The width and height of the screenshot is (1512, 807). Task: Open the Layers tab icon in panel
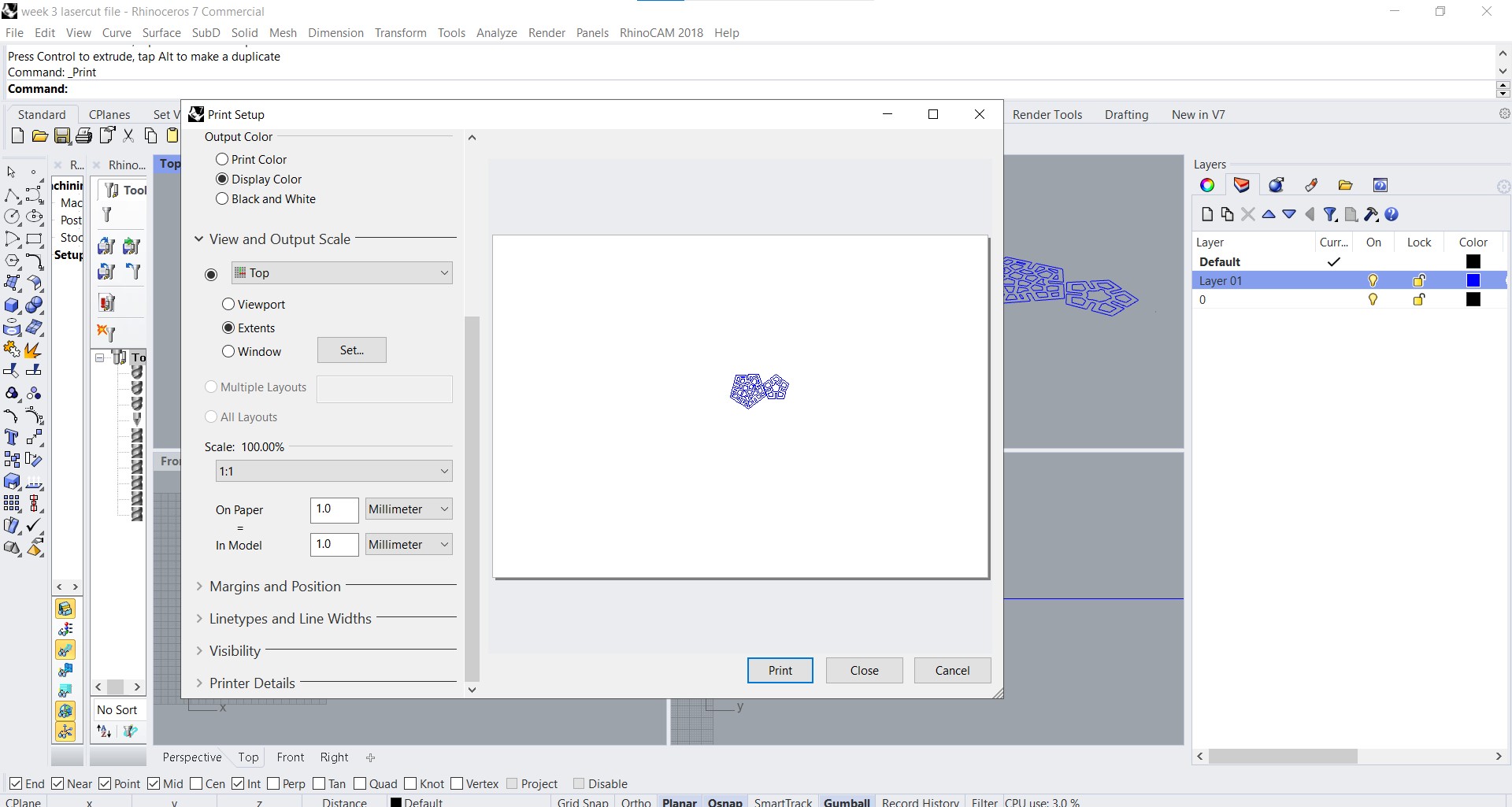pyautogui.click(x=1242, y=185)
